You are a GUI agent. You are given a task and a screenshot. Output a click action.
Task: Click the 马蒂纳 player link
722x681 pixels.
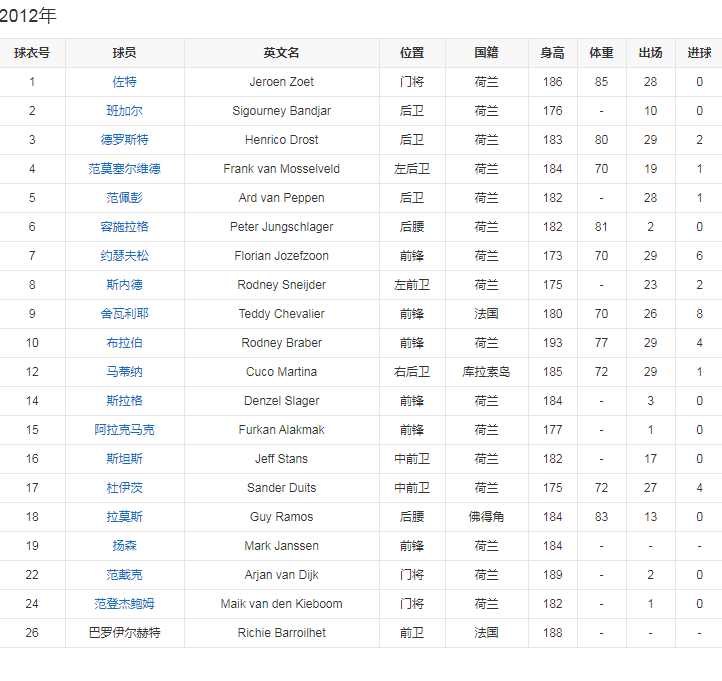click(x=125, y=372)
